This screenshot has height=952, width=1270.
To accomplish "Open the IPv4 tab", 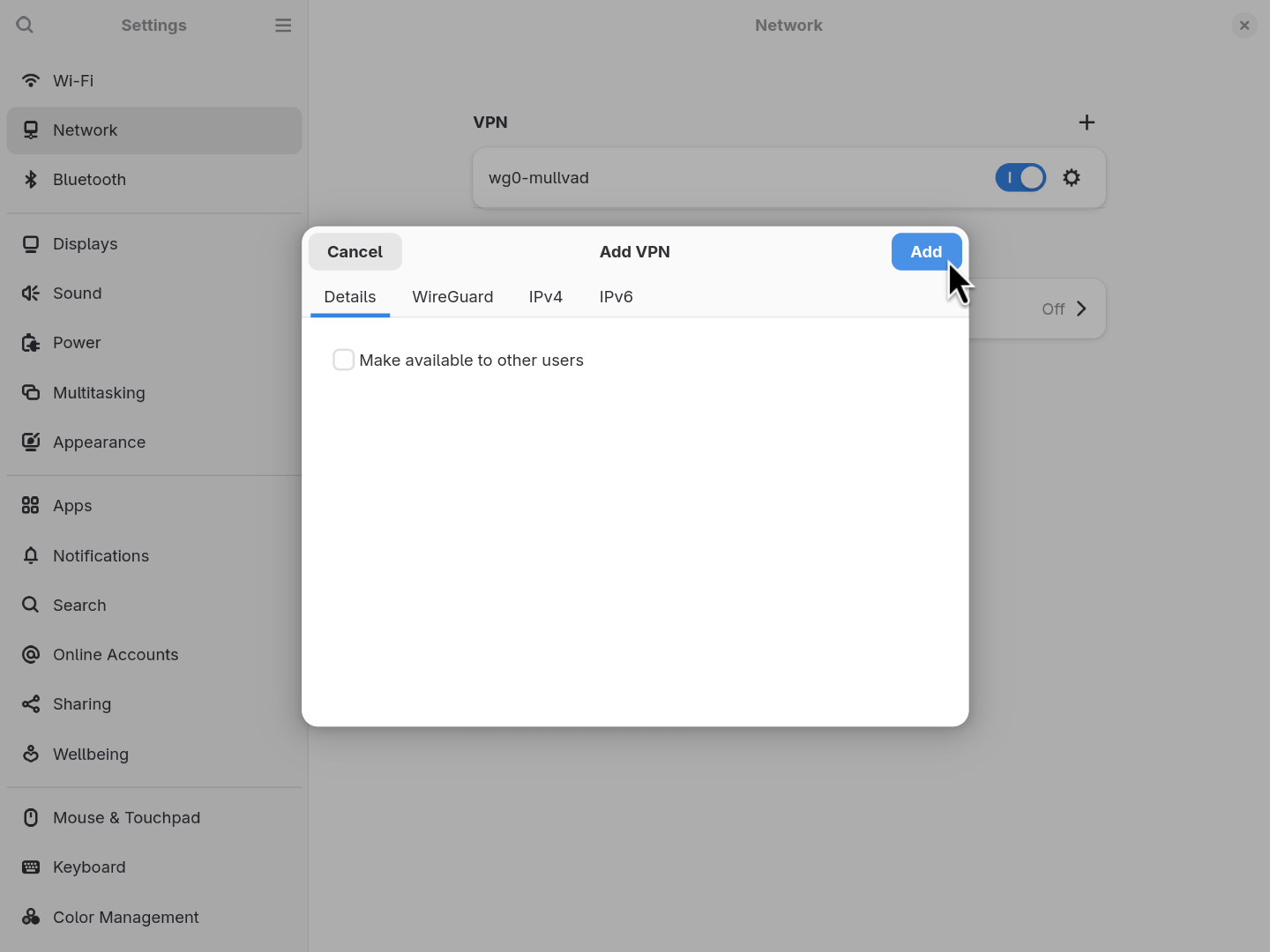I will [546, 297].
